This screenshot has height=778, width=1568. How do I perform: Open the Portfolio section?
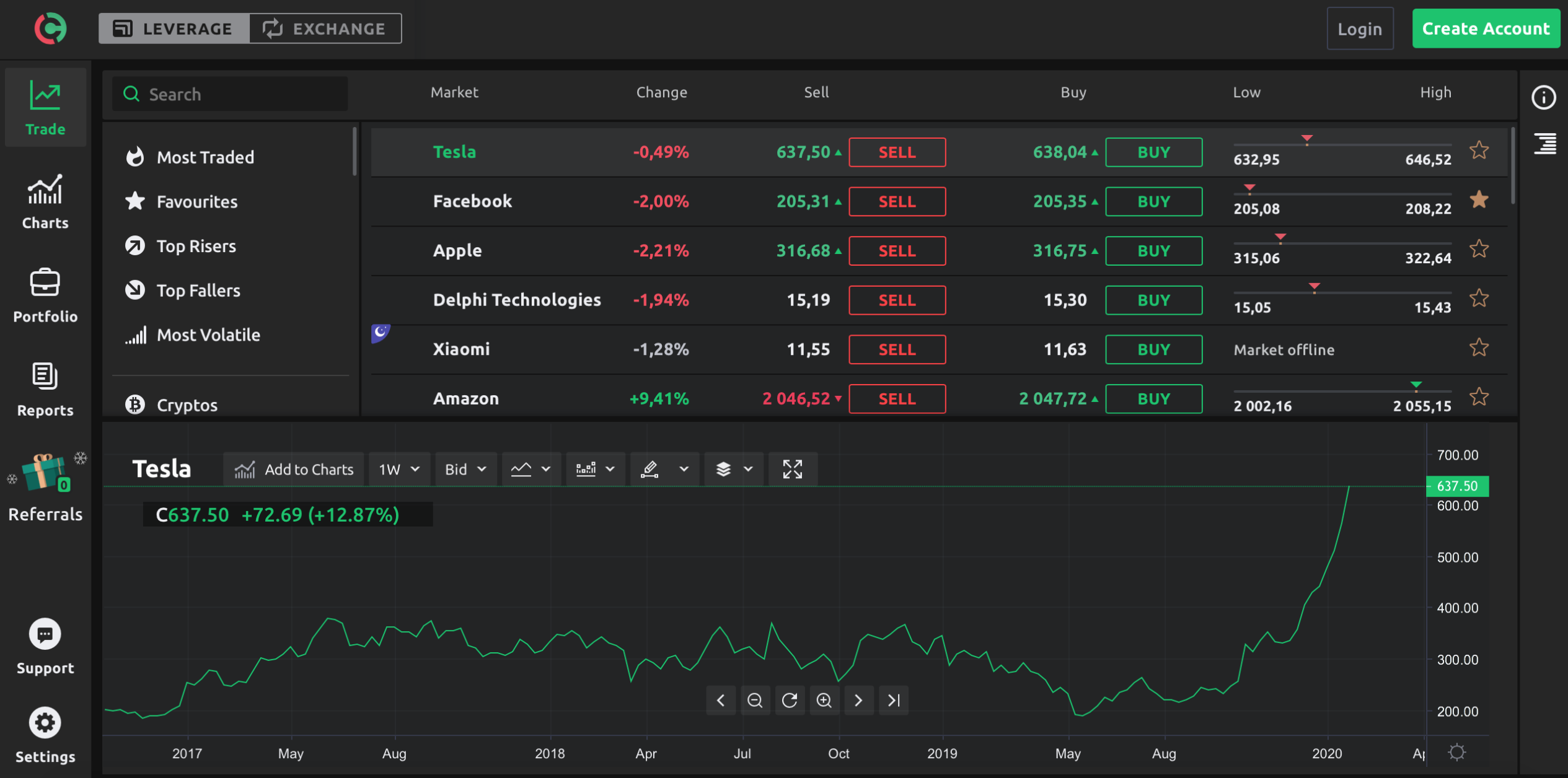pos(45,295)
